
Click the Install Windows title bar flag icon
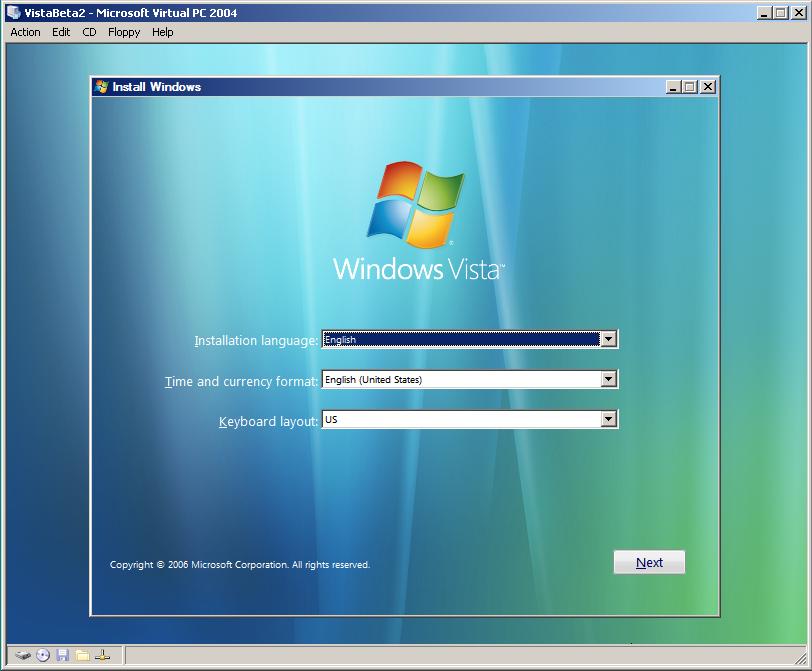click(102, 86)
